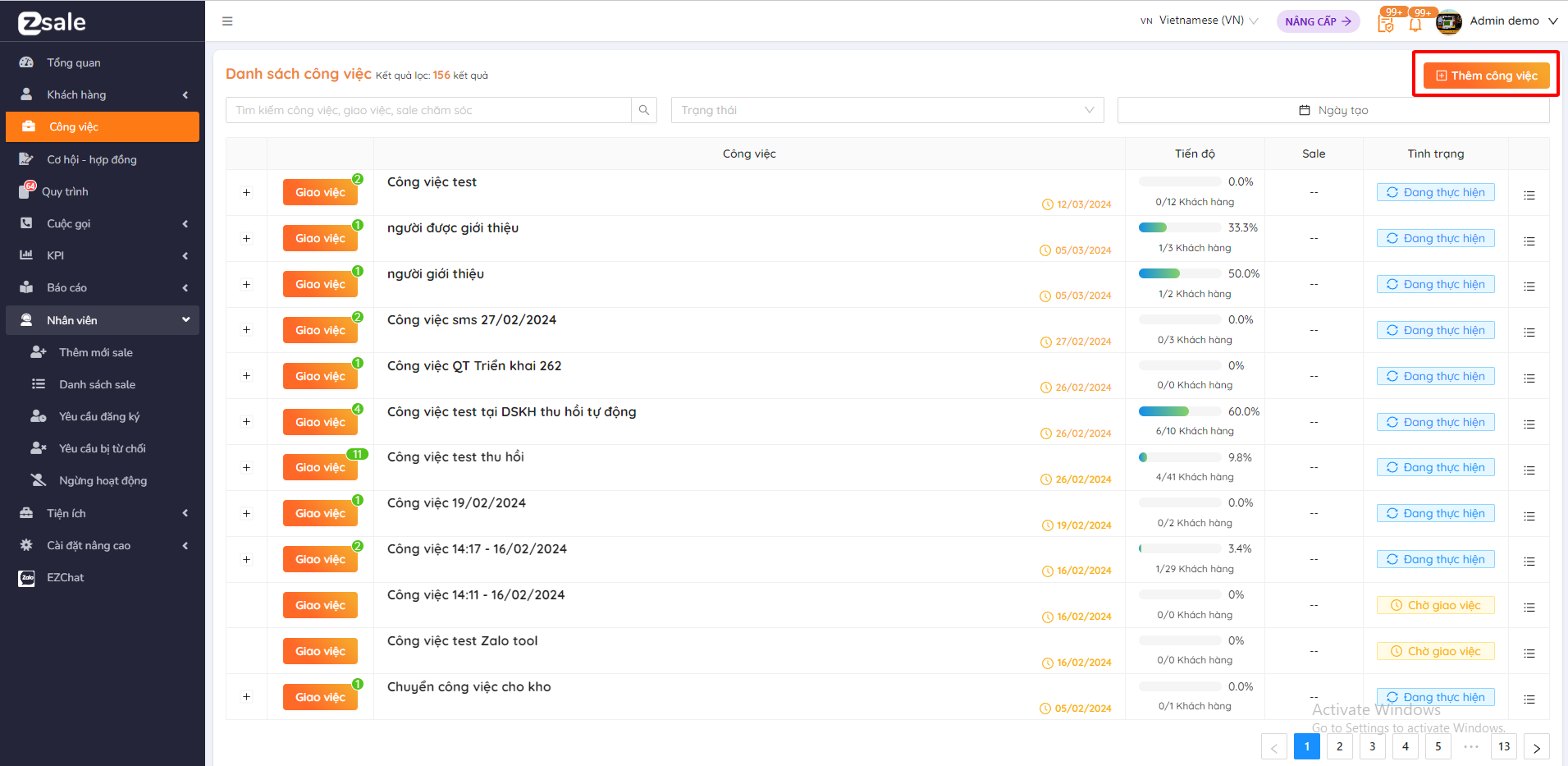The width and height of the screenshot is (1568, 766).
Task: Click Giao việc for Công việc test
Action: point(320,192)
